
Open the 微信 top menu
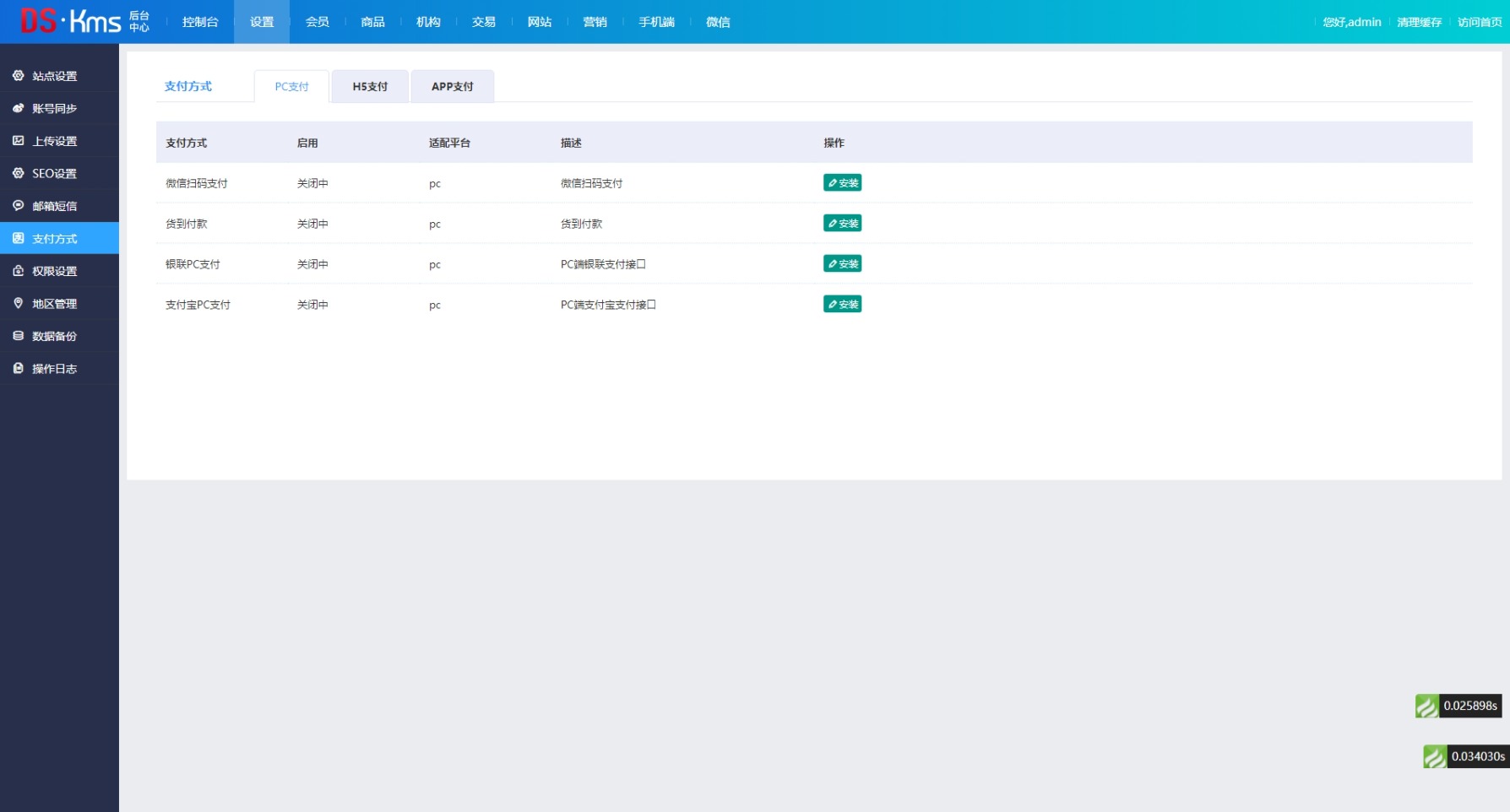point(719,22)
